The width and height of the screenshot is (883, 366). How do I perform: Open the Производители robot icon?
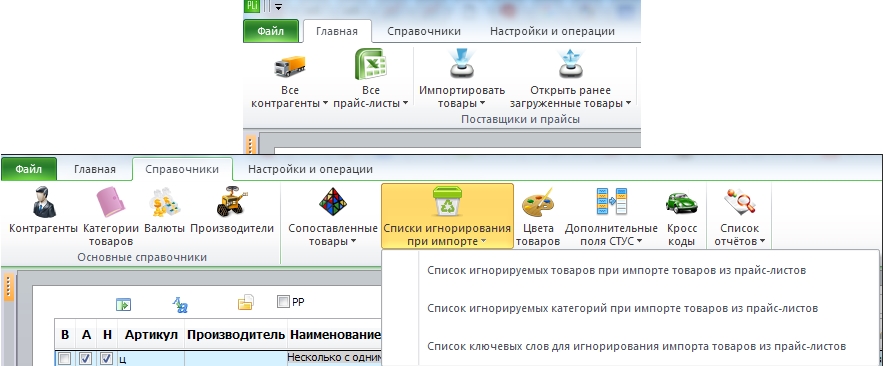point(231,201)
